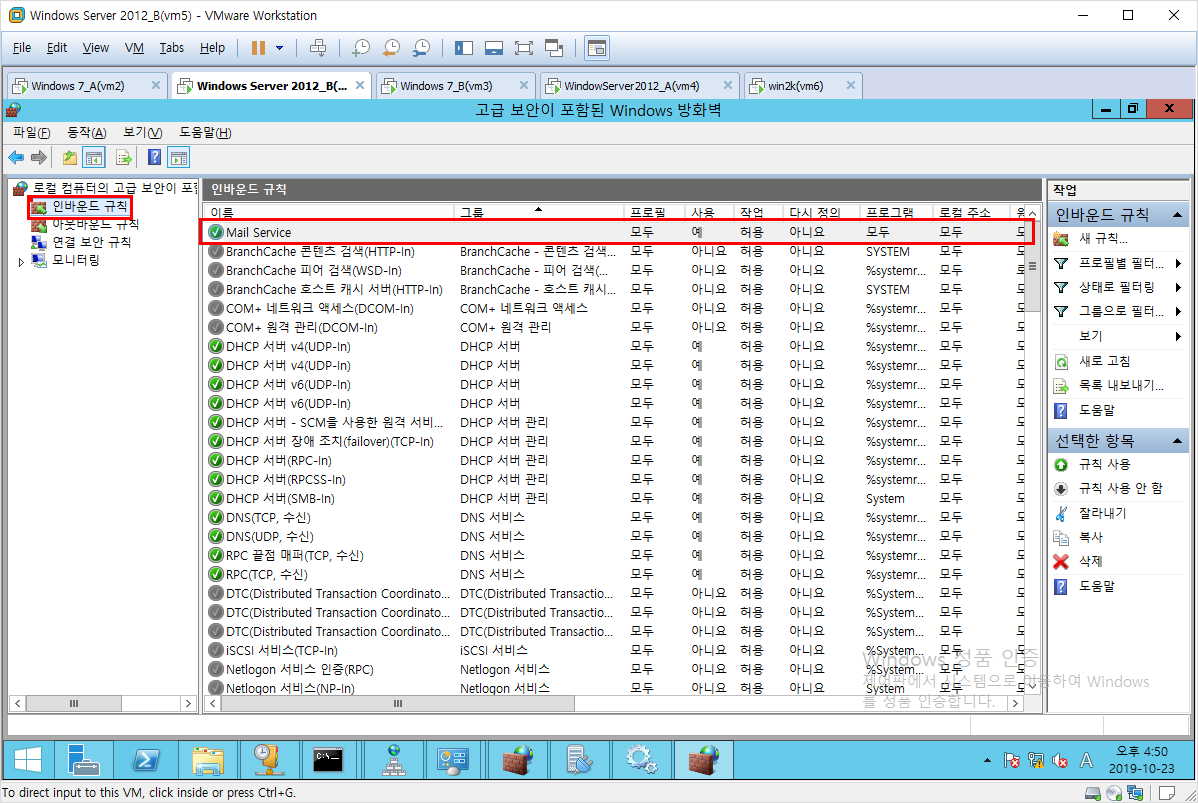The width and height of the screenshot is (1198, 803).
Task: Take a snapshot with the clock-plus icon
Action: (x=361, y=48)
